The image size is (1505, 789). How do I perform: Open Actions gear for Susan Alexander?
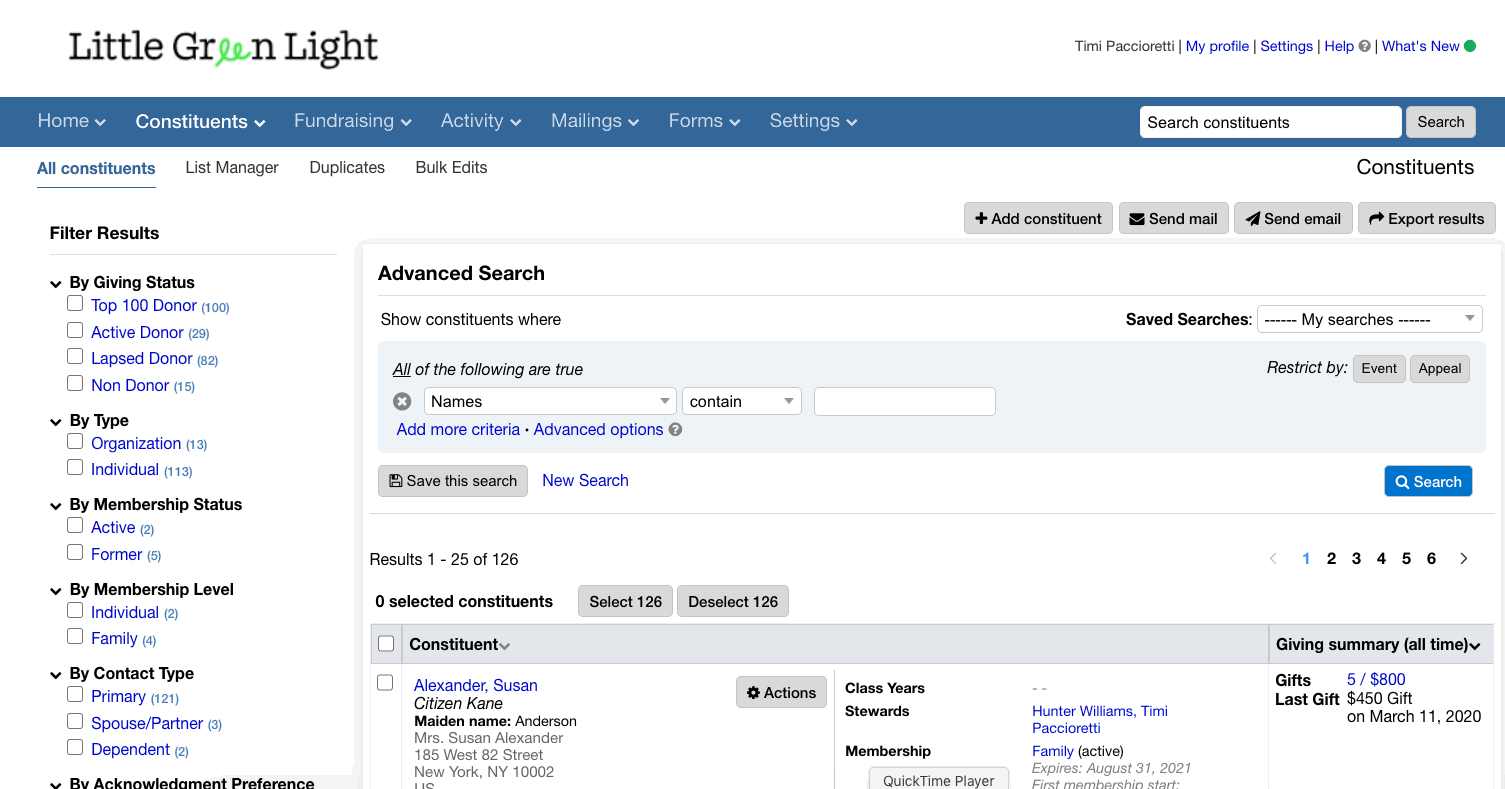point(782,693)
